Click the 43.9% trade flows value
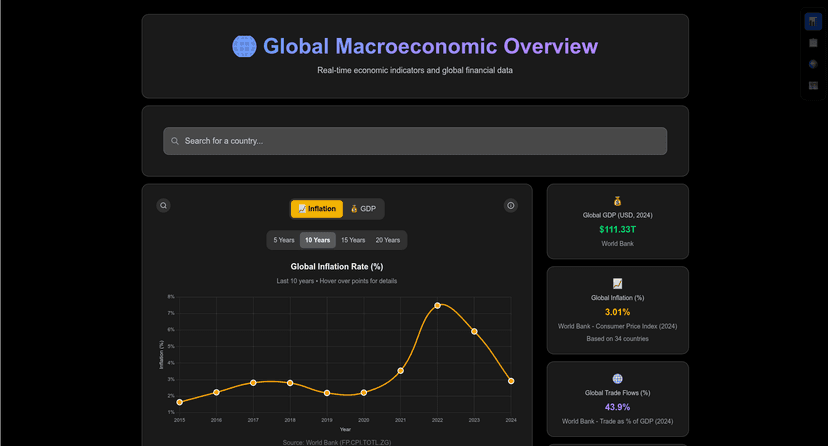Viewport: 828px width, 446px height. tap(617, 407)
